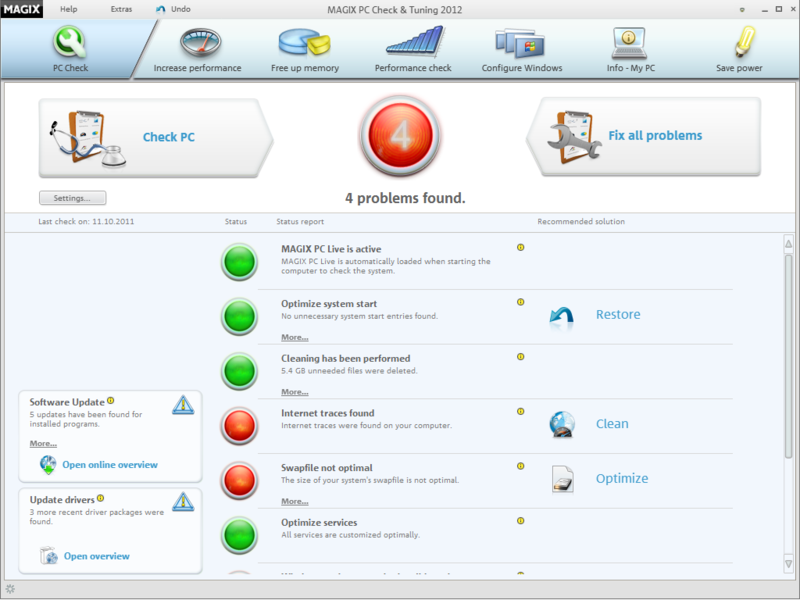The height and width of the screenshot is (600, 800).
Task: Click red status light for Internet traces found
Action: (x=239, y=426)
